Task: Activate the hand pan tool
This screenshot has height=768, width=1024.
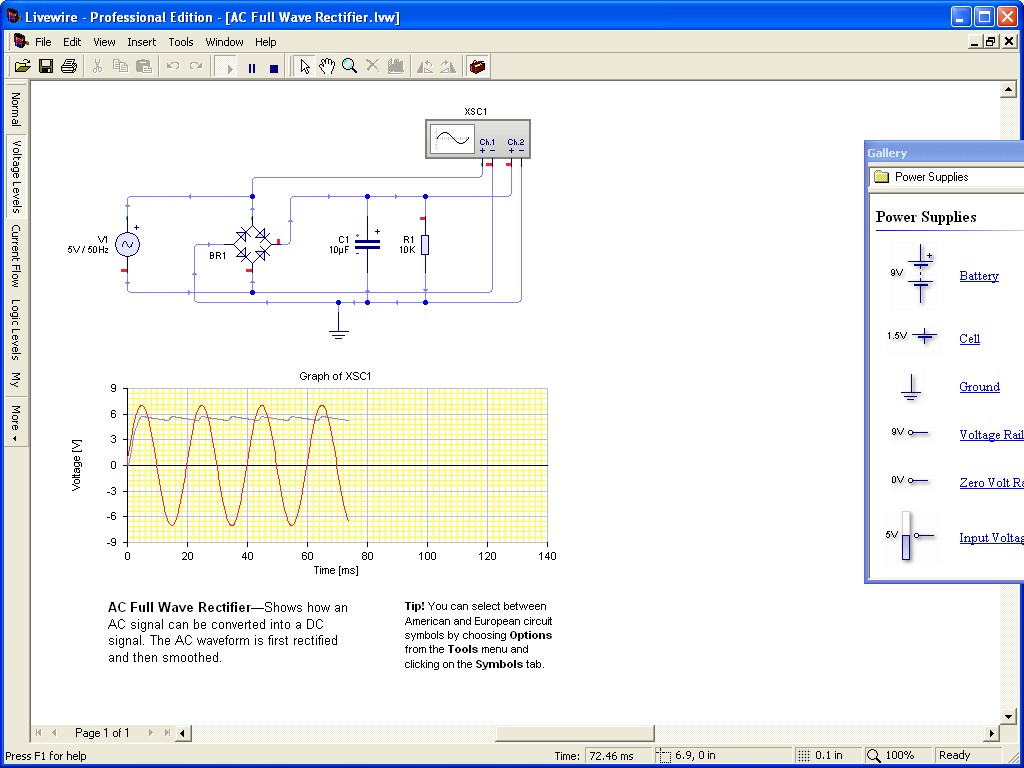Action: [x=327, y=67]
